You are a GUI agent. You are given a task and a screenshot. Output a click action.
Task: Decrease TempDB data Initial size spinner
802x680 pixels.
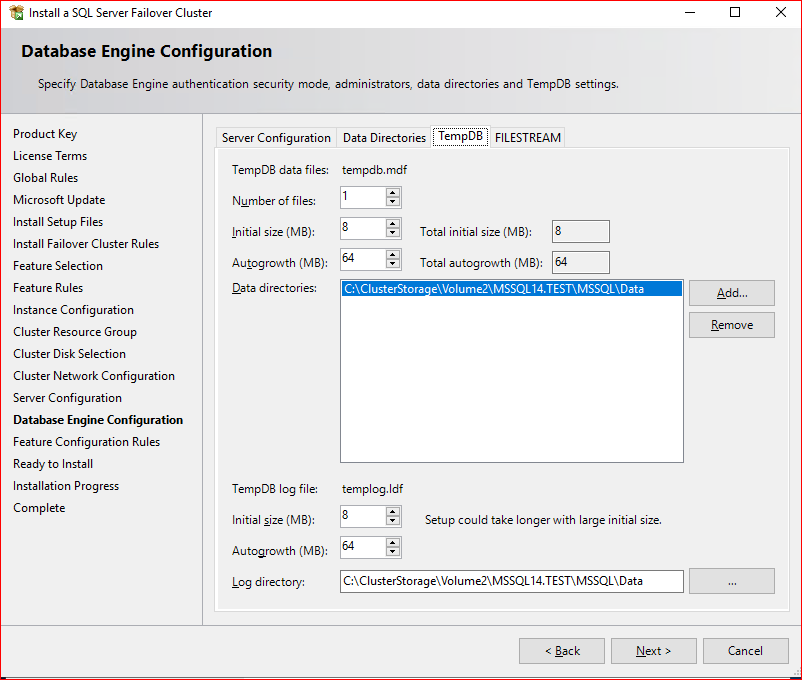point(393,232)
